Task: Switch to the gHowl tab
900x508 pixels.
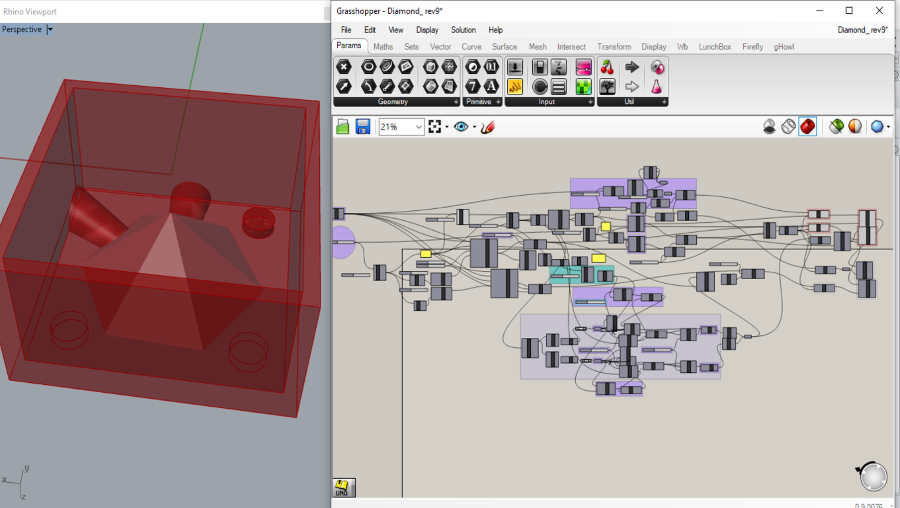Action: [783, 46]
